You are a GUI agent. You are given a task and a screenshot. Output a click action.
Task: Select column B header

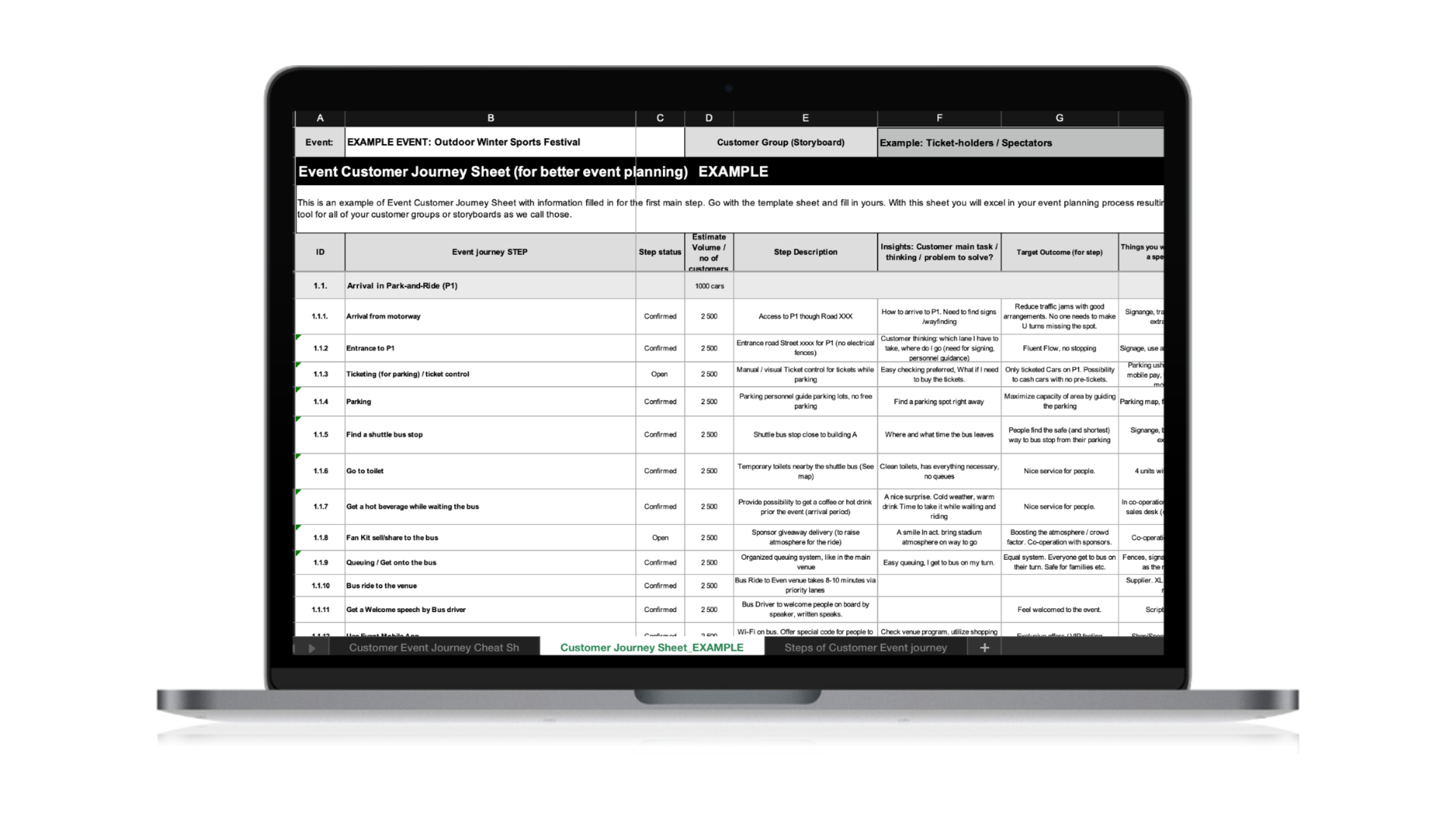[491, 118]
